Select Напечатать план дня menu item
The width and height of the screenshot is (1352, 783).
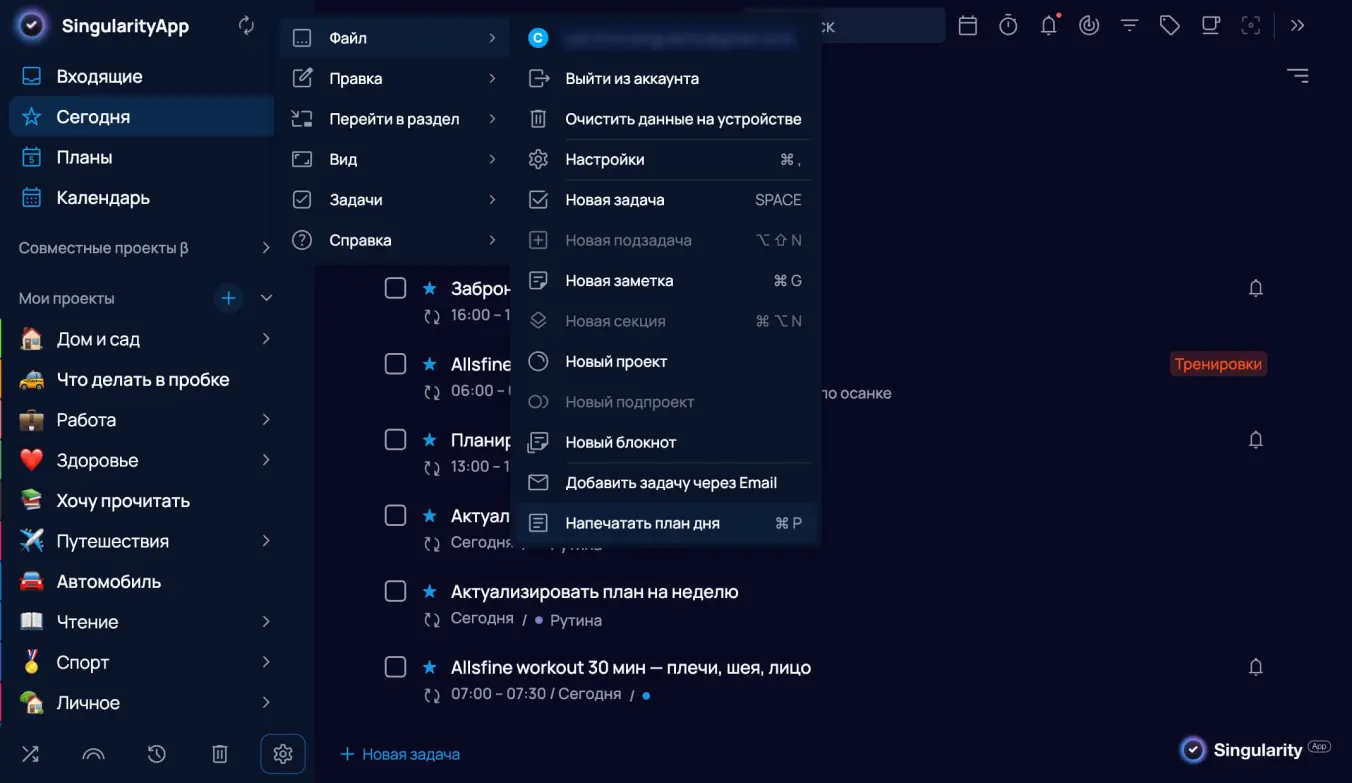point(642,523)
